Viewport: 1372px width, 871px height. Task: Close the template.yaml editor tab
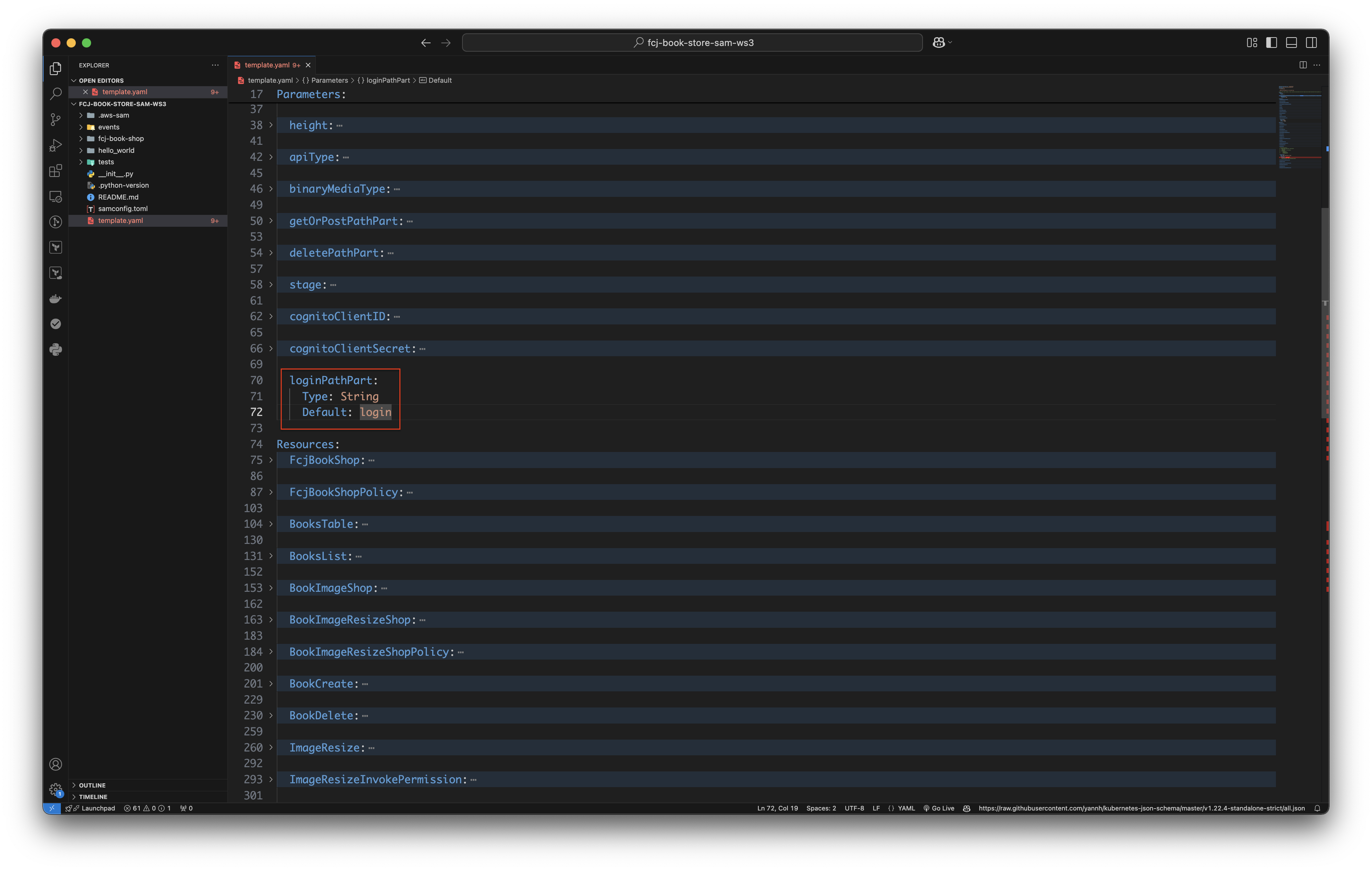308,65
